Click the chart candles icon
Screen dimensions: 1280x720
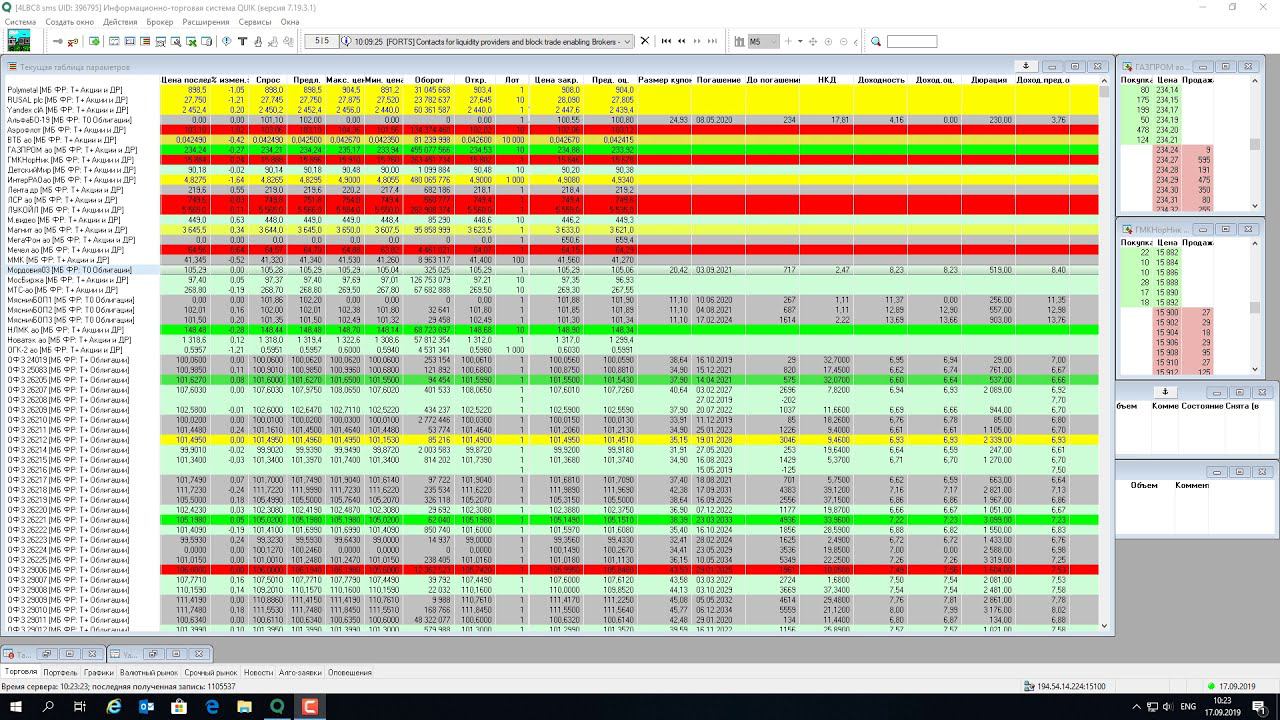coord(739,41)
